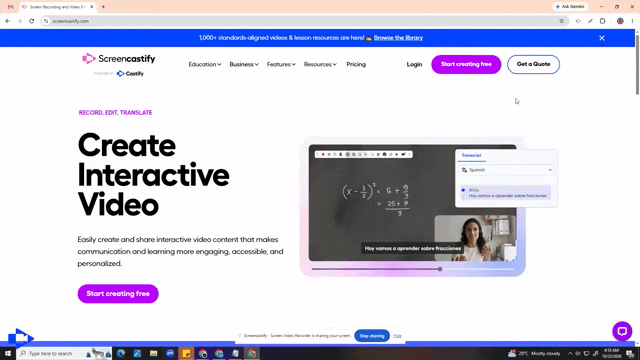640x360 pixels.
Task: Open the weather widget showing Mostly cloudy
Action: (x=534, y=353)
